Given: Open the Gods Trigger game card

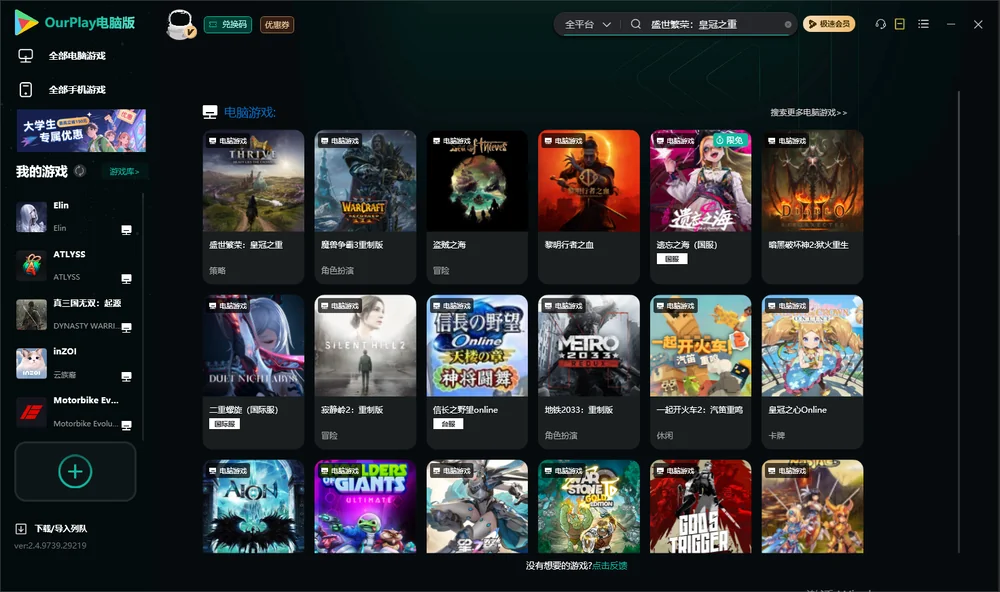Looking at the screenshot, I should 700,507.
